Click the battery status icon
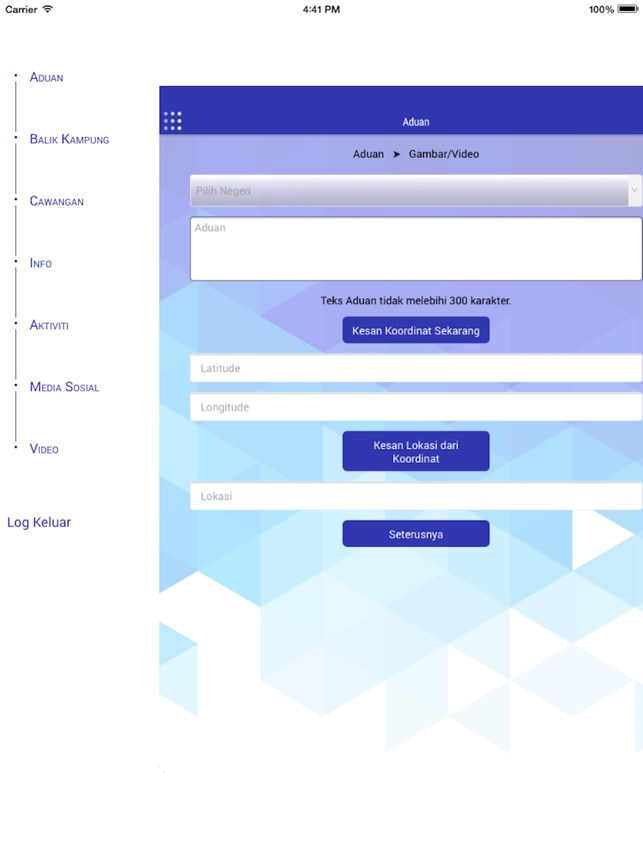The width and height of the screenshot is (643, 858). pos(628,9)
